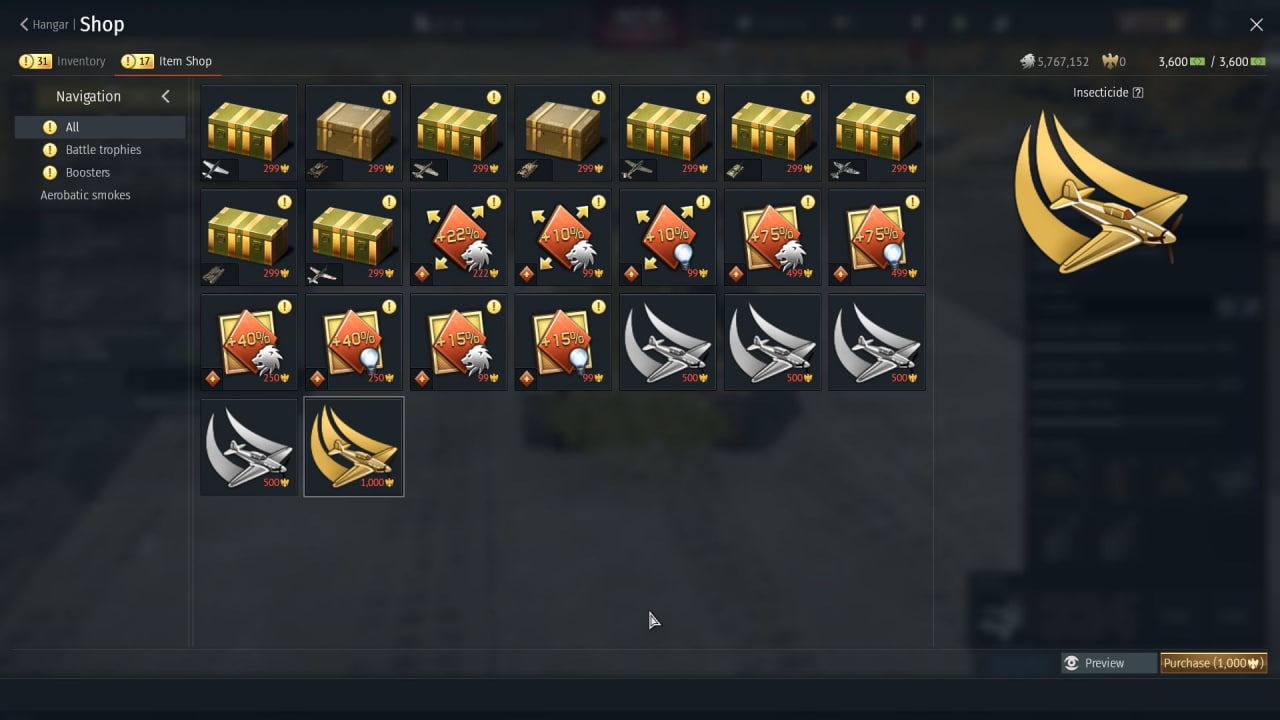Go back to Hangar

(x=44, y=25)
